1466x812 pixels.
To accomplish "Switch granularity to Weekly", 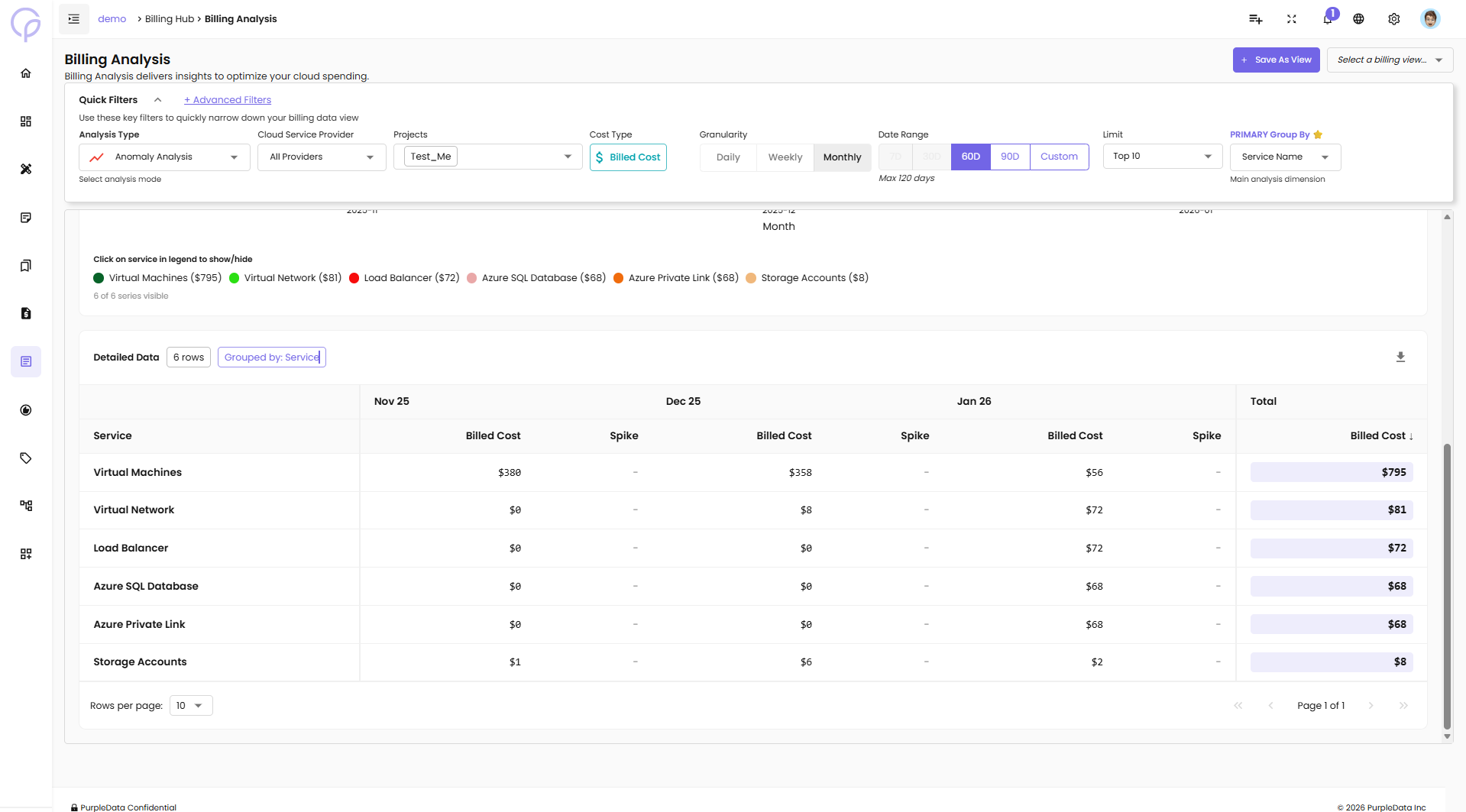I will click(x=785, y=157).
